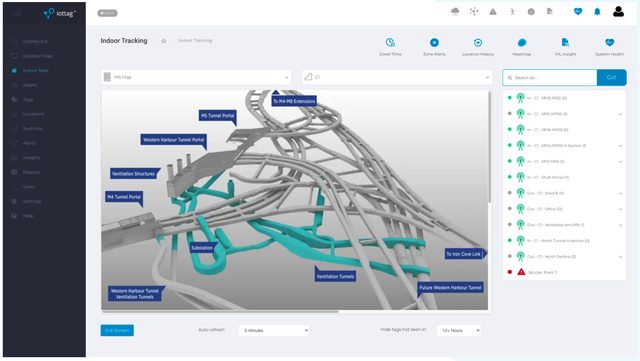Viewport: 640px width, 361px height.
Task: Click the Indoor Tracking breadcrumb link
Action: tap(195, 41)
